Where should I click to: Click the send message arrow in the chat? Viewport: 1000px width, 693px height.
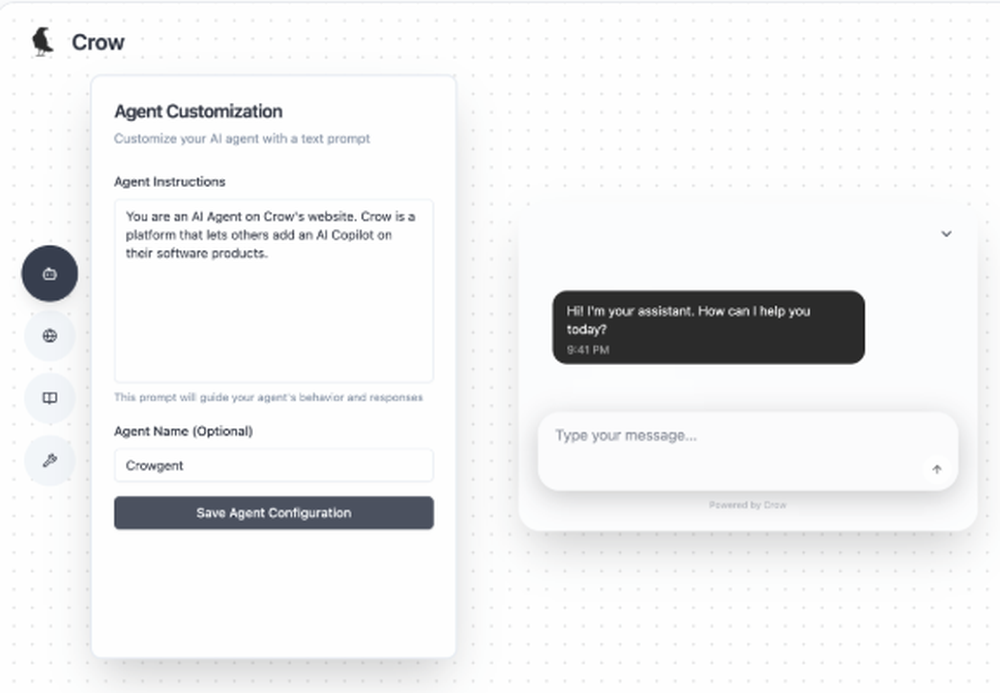[937, 468]
